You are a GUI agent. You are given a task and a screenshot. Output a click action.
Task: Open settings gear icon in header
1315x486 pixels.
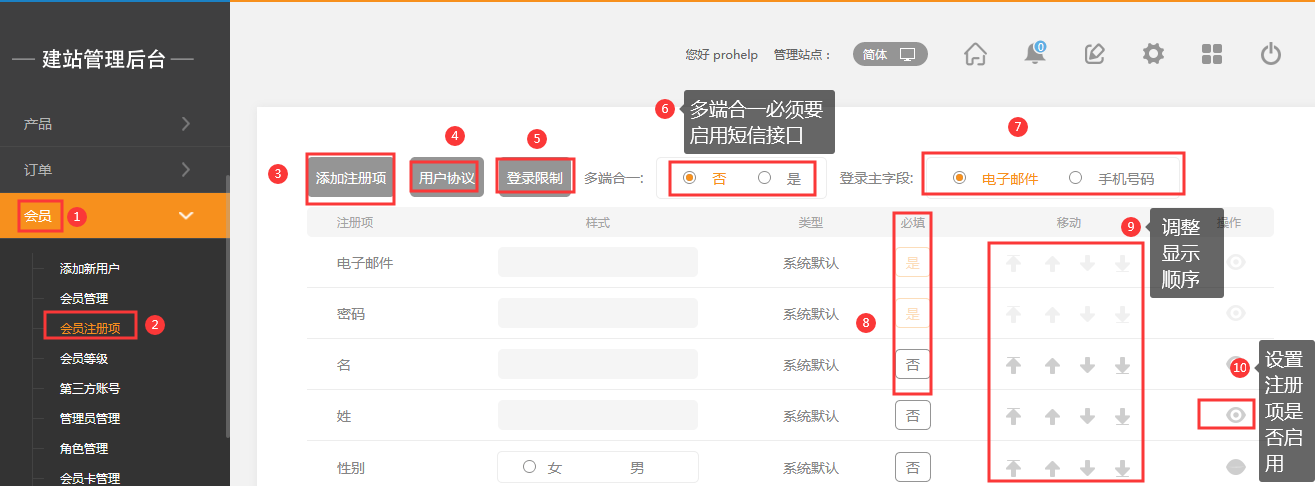tap(1153, 54)
